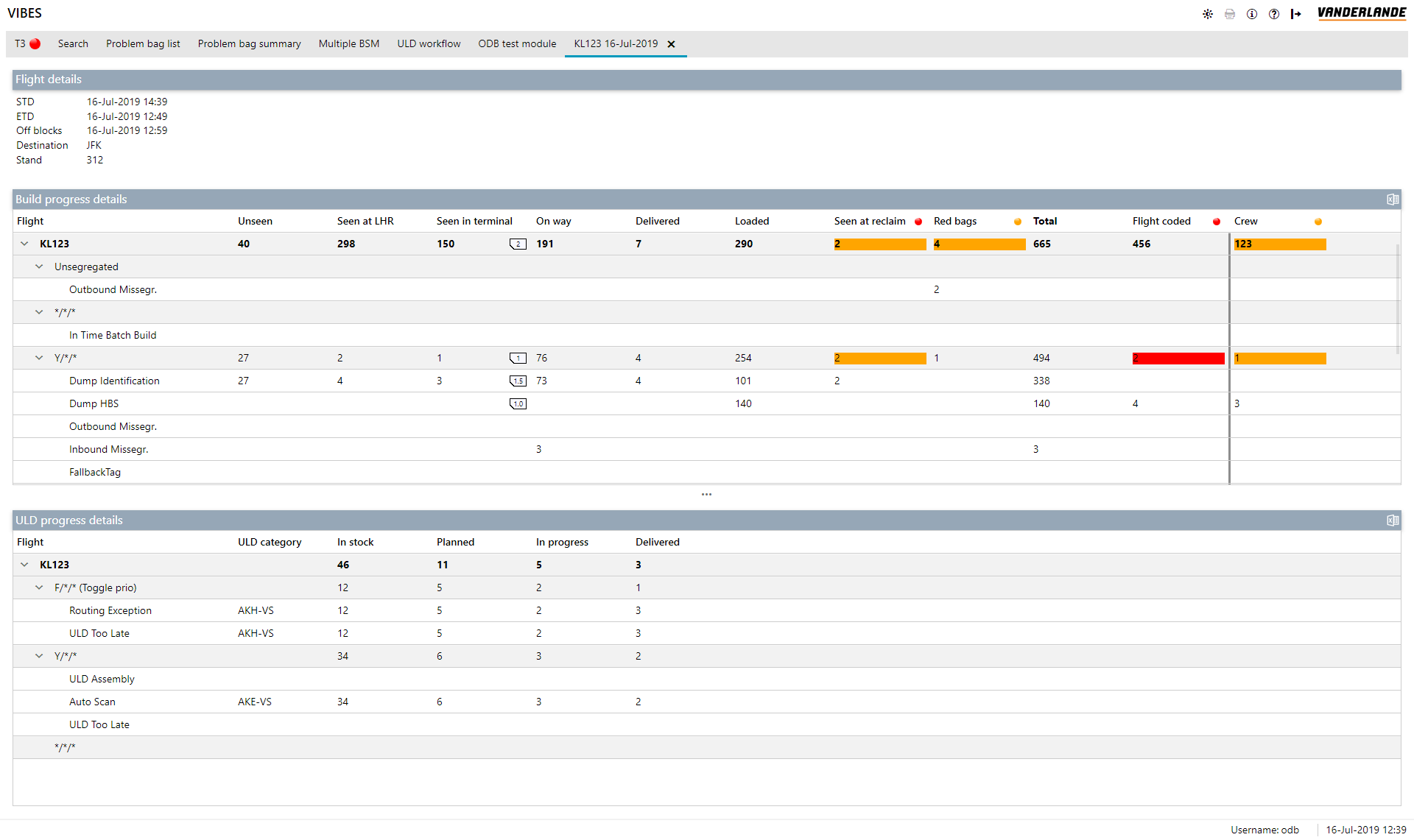Open the Multiple BSM tab
1414x840 pixels.
pos(349,44)
